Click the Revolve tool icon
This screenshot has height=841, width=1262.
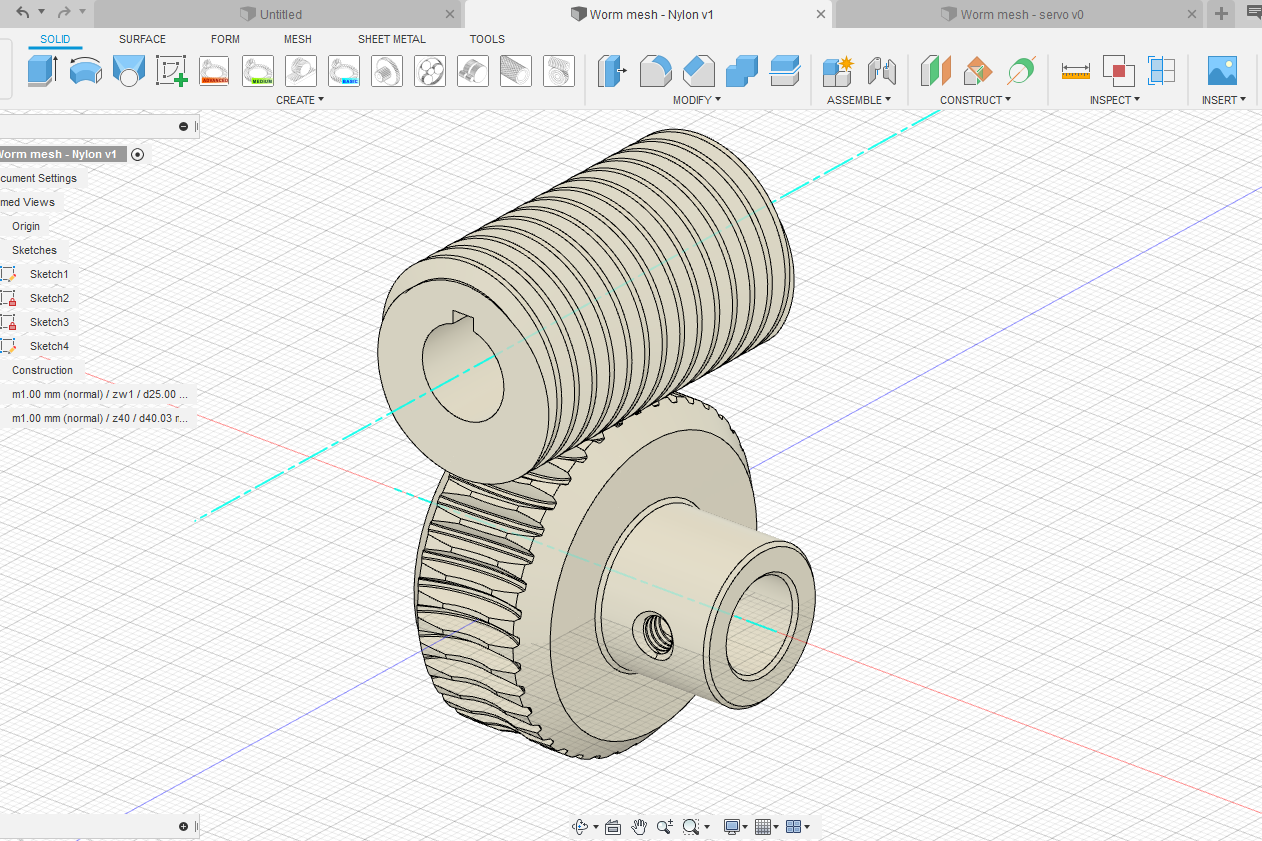coord(86,71)
